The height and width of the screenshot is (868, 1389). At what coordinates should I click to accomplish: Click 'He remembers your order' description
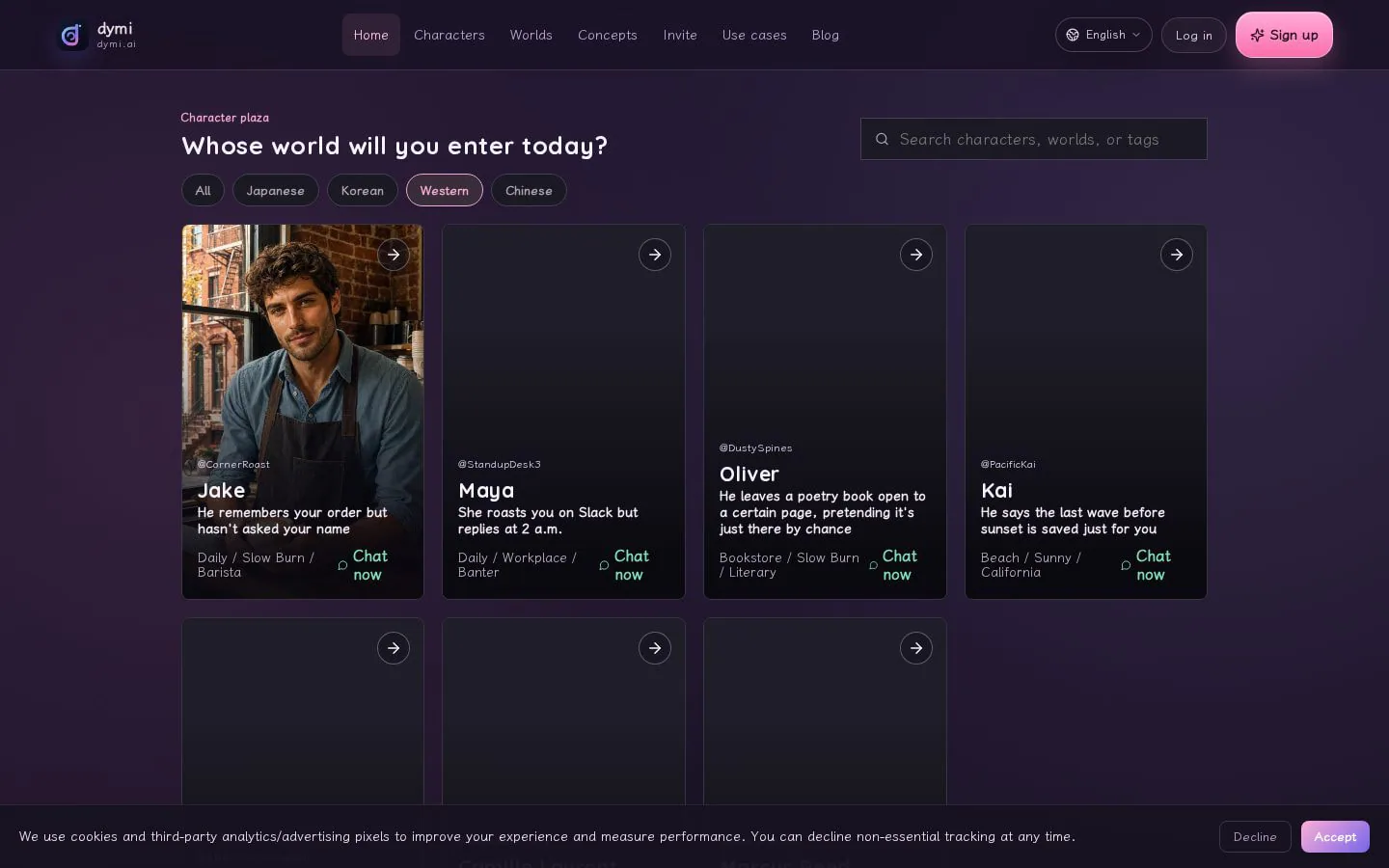pyautogui.click(x=292, y=521)
